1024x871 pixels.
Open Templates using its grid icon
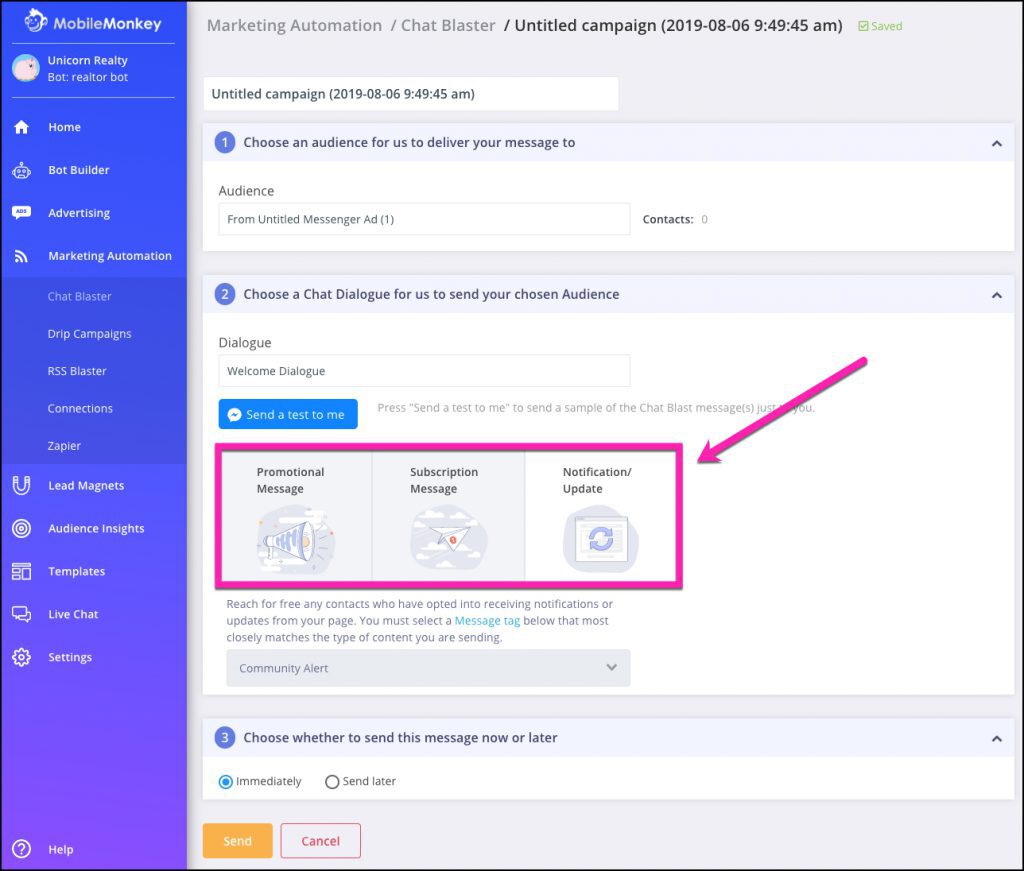23,571
